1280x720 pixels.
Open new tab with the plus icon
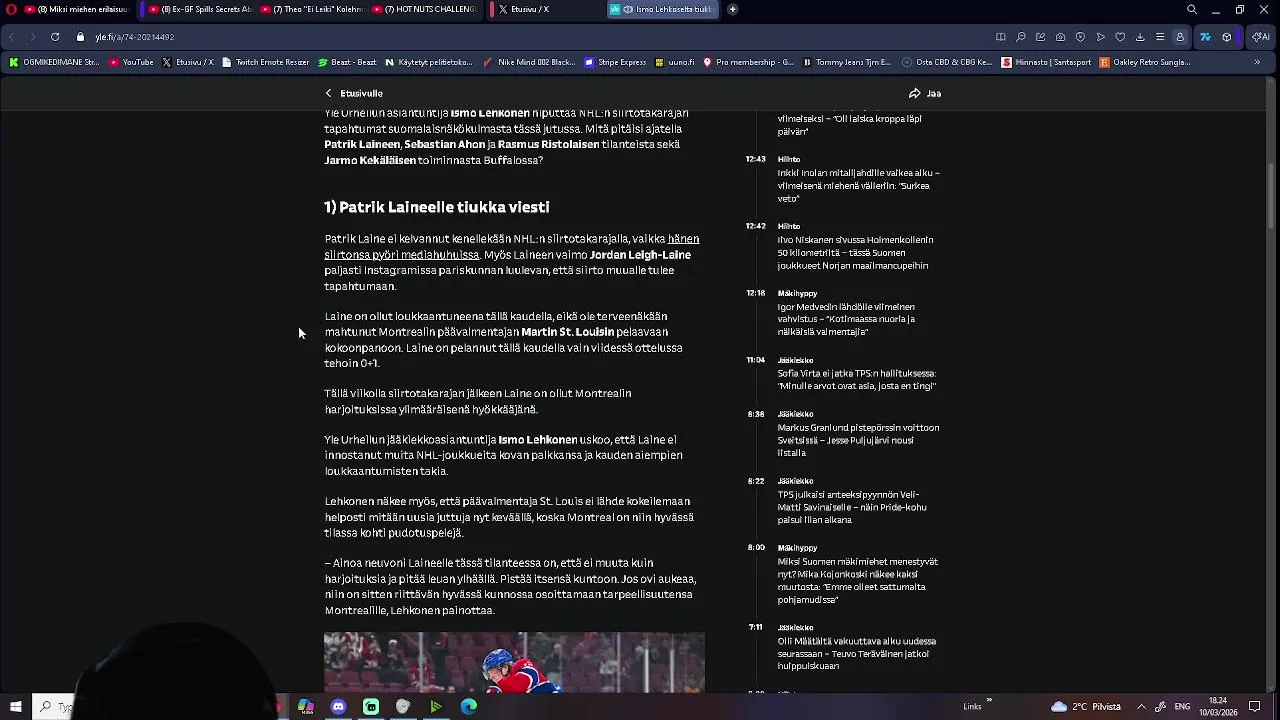point(732,9)
